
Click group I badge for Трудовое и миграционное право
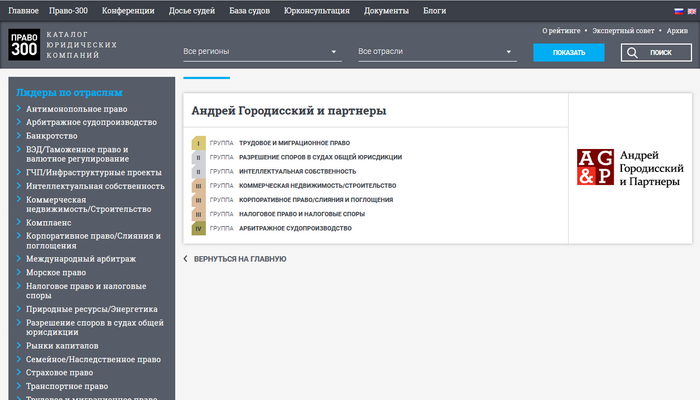(199, 143)
